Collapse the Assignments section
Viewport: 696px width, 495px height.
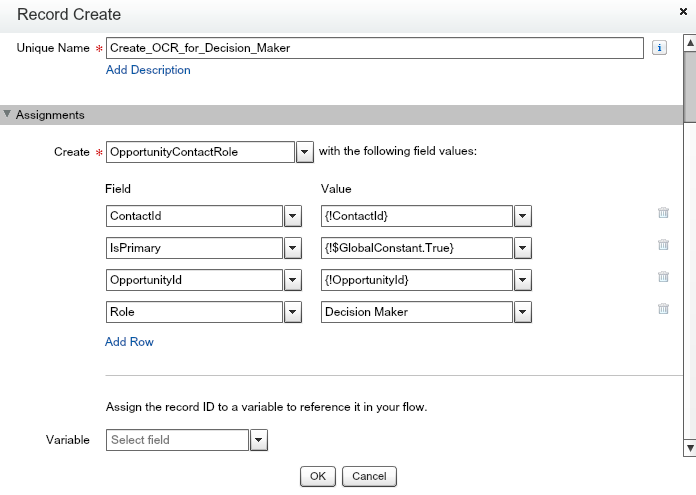9,115
